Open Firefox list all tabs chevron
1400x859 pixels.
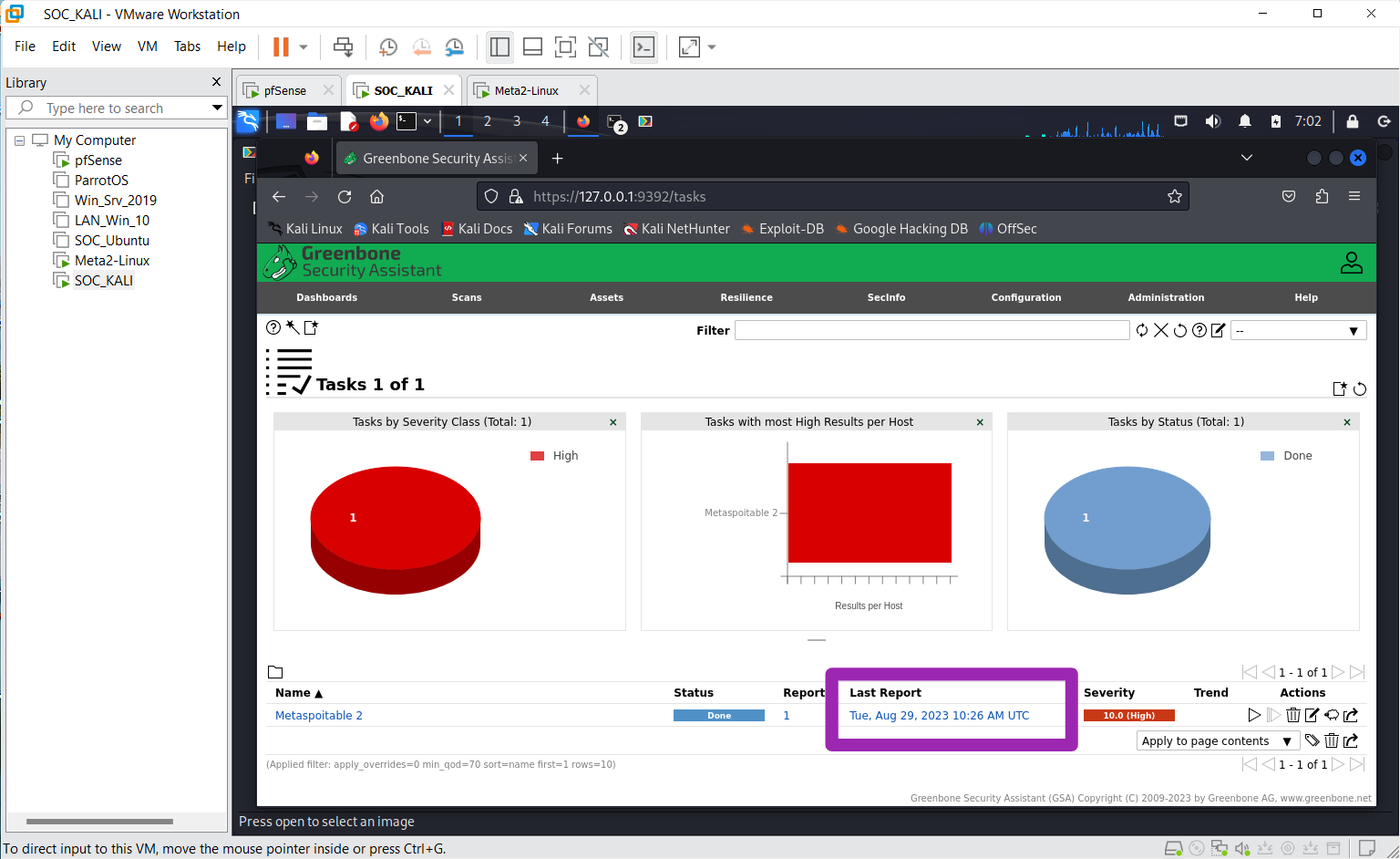pos(1247,158)
